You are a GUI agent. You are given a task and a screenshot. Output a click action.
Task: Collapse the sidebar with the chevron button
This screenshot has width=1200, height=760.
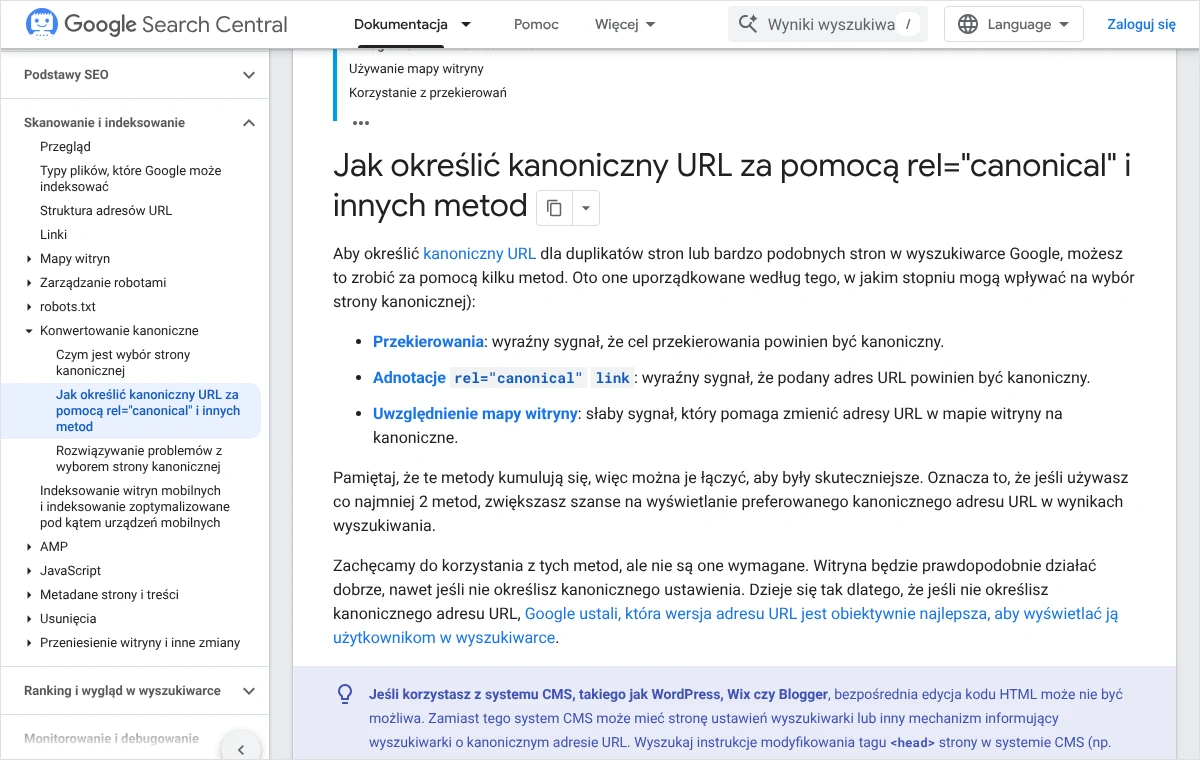click(240, 749)
